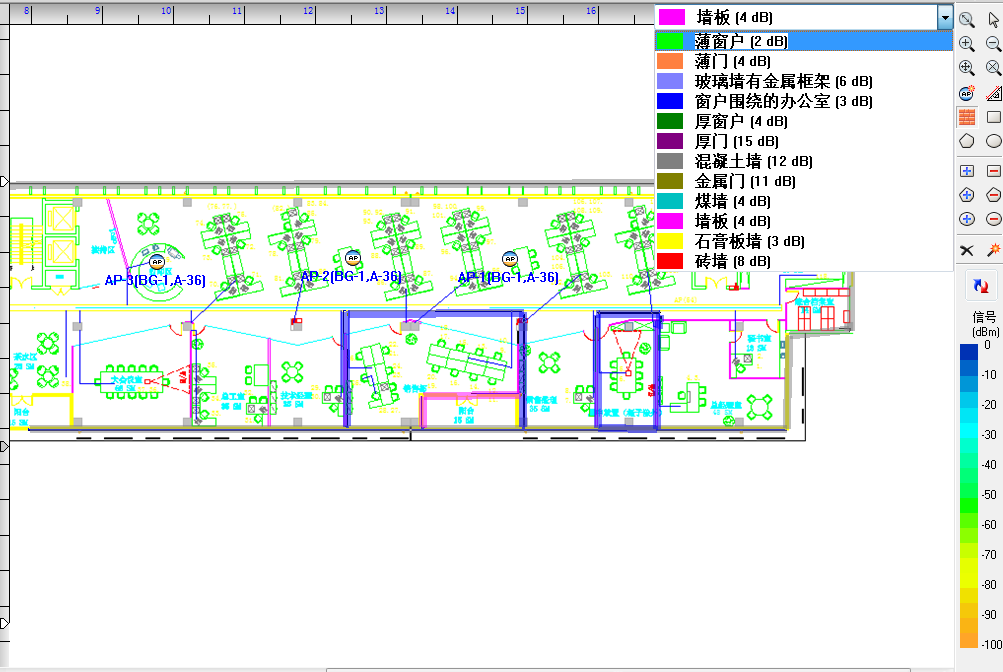
Task: Choose 薄窗户 (2 dB) from the list
Action: coord(741,41)
